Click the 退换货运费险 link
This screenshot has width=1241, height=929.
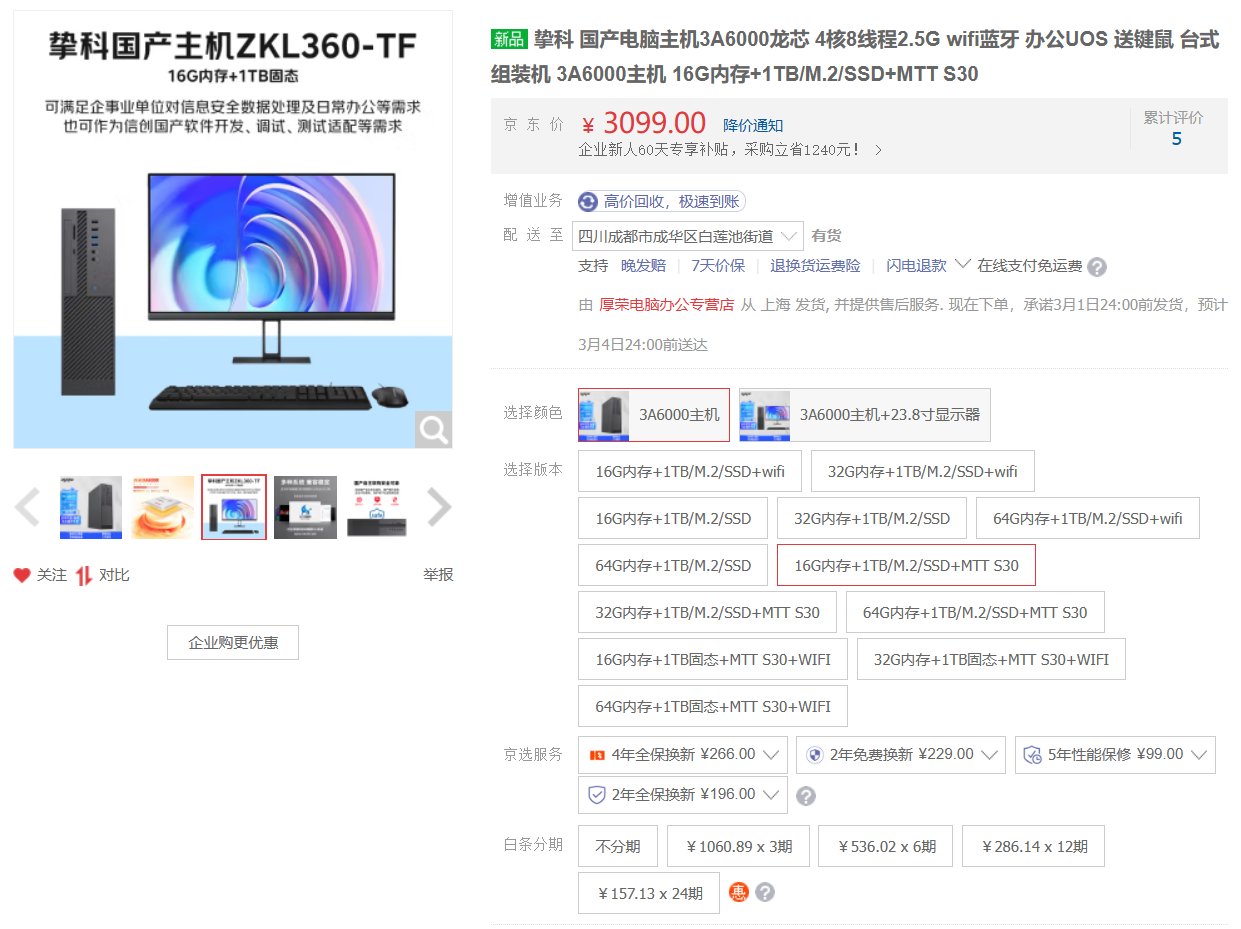pos(815,266)
